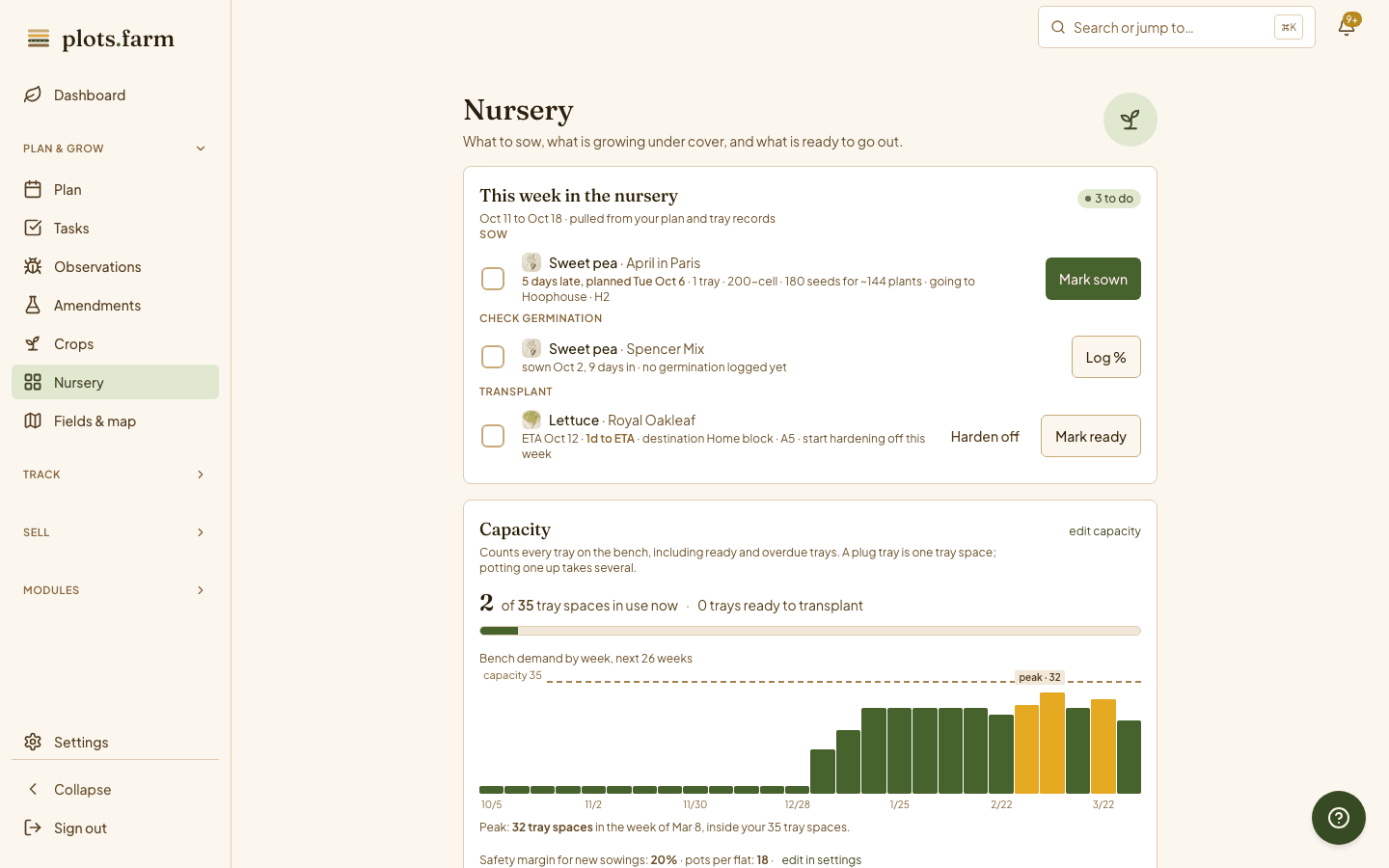Click the Log % button
This screenshot has height=868, width=1389.
[x=1105, y=357]
